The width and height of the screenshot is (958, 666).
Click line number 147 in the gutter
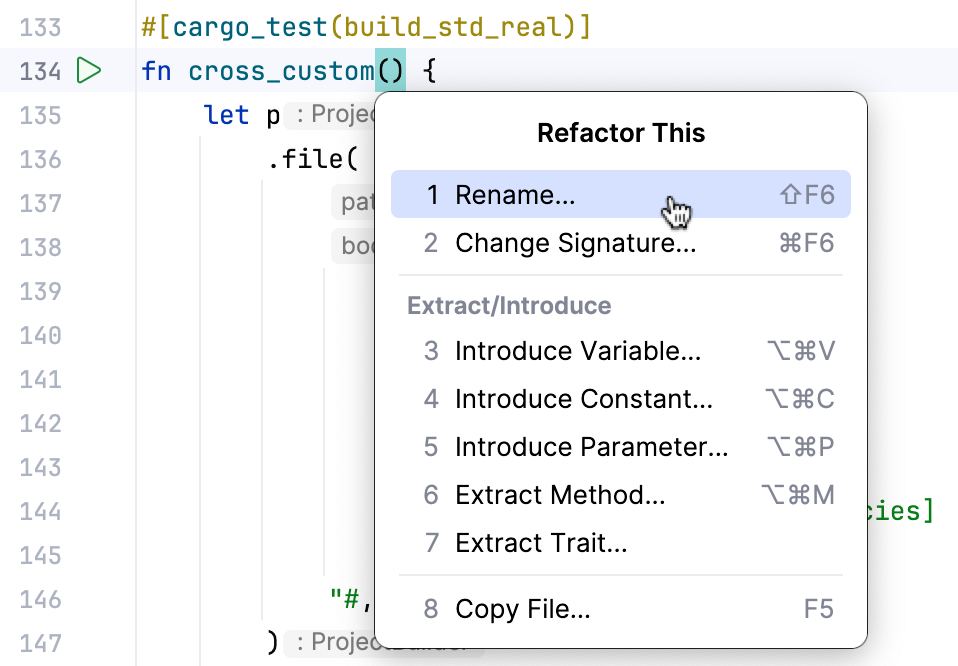pos(42,643)
